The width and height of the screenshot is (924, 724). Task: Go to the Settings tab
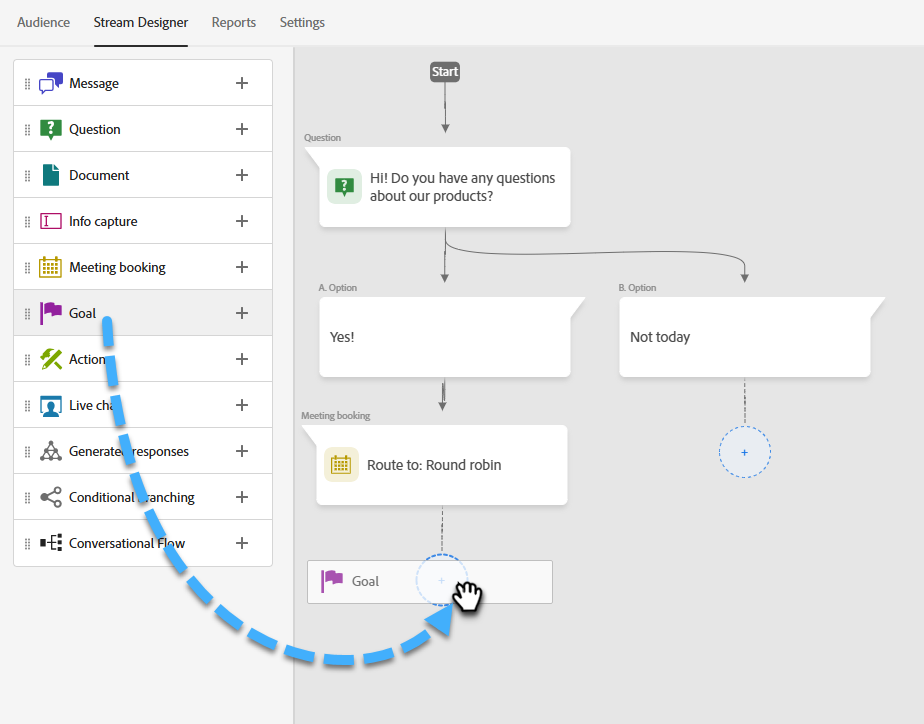[x=302, y=22]
